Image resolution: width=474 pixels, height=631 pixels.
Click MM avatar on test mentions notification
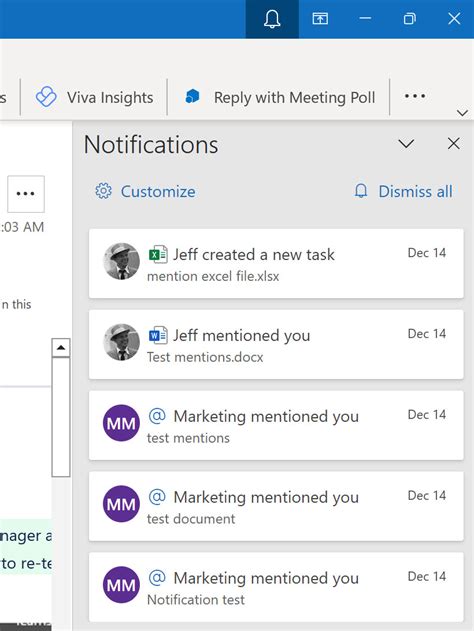tap(122, 423)
